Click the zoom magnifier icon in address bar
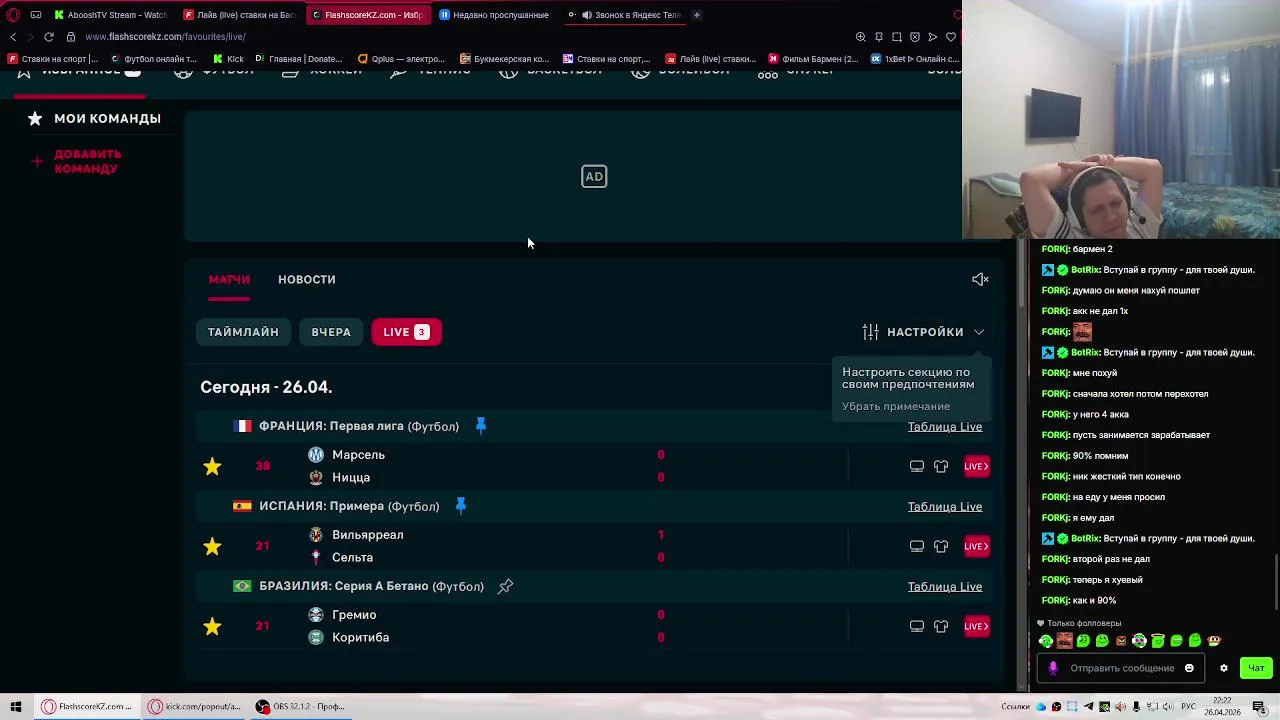 860,37
